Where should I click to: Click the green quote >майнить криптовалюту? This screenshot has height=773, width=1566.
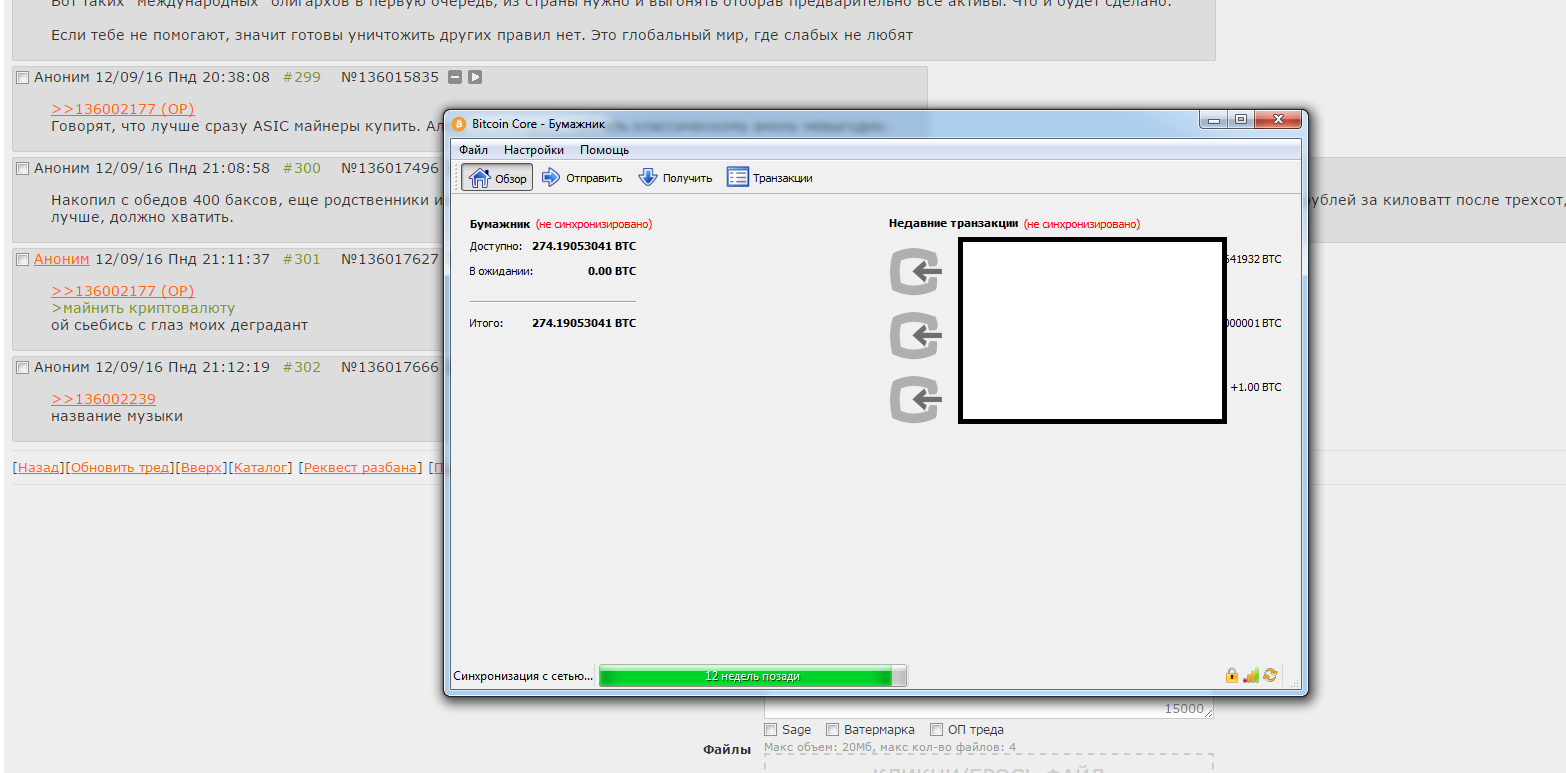[x=143, y=308]
